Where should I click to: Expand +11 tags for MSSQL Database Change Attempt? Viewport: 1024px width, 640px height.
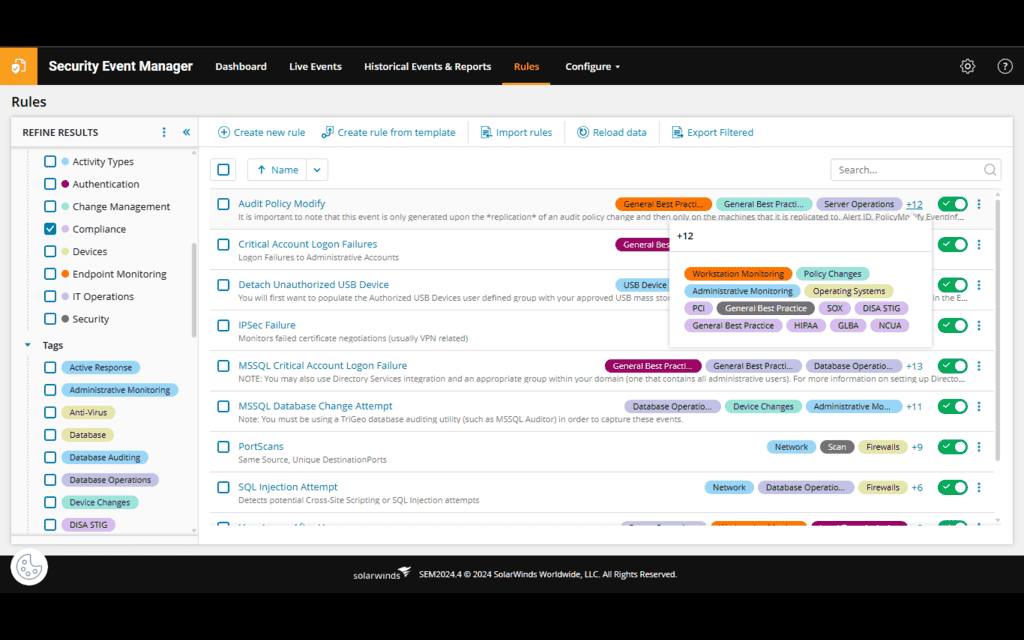point(914,407)
